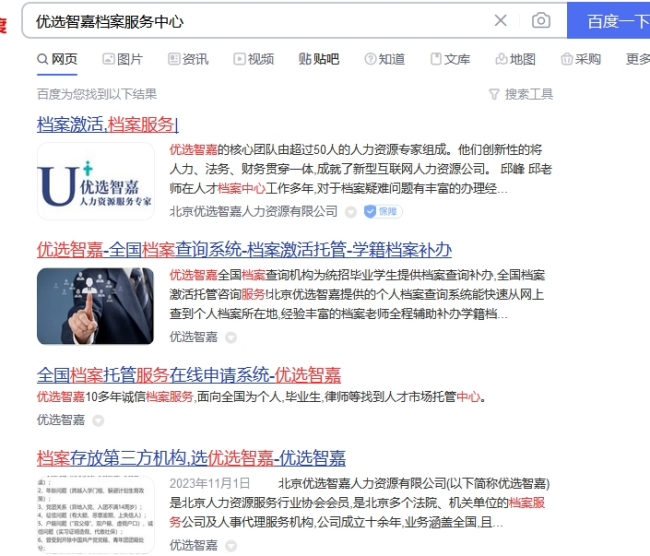Expand the 更多 menu

(638, 59)
